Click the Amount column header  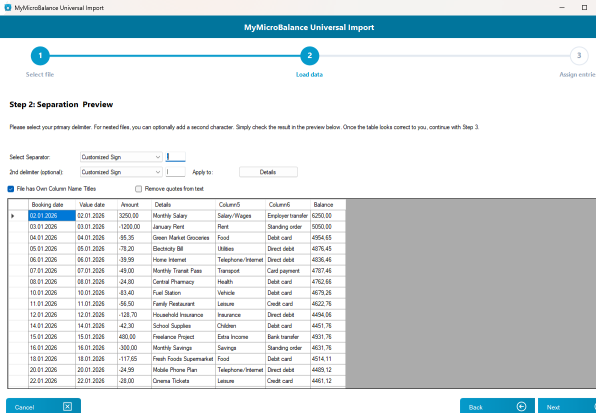[x=134, y=204]
